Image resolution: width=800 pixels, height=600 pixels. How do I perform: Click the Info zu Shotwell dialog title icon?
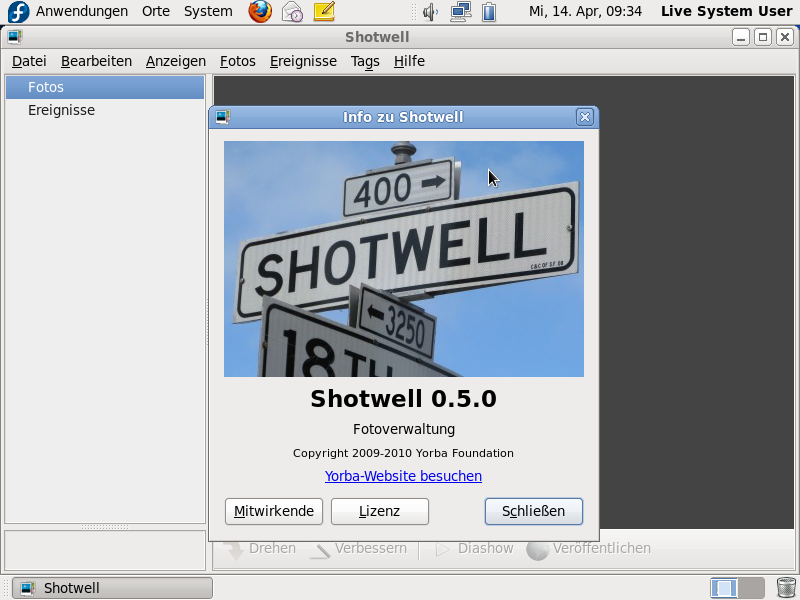click(222, 117)
